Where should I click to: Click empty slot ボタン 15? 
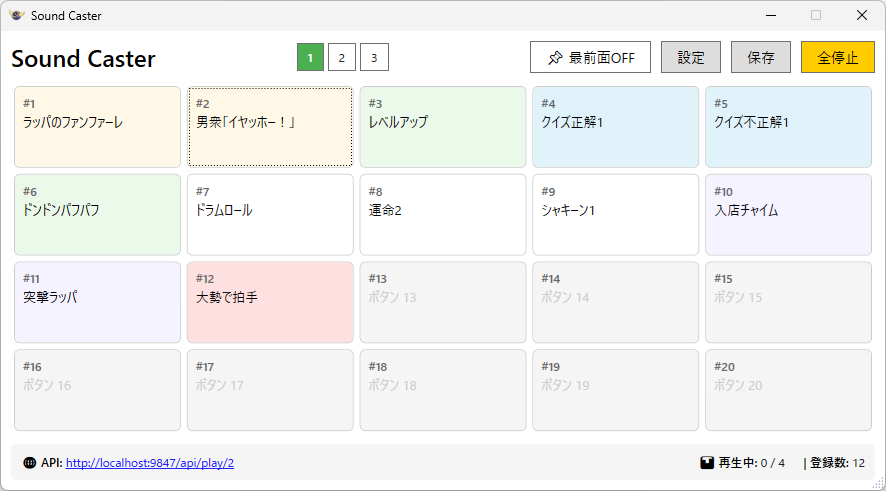[788, 302]
